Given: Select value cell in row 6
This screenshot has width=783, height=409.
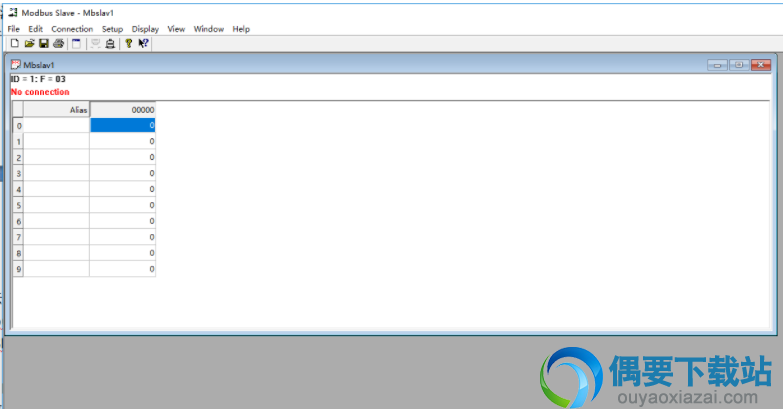Looking at the screenshot, I should pos(123,221).
